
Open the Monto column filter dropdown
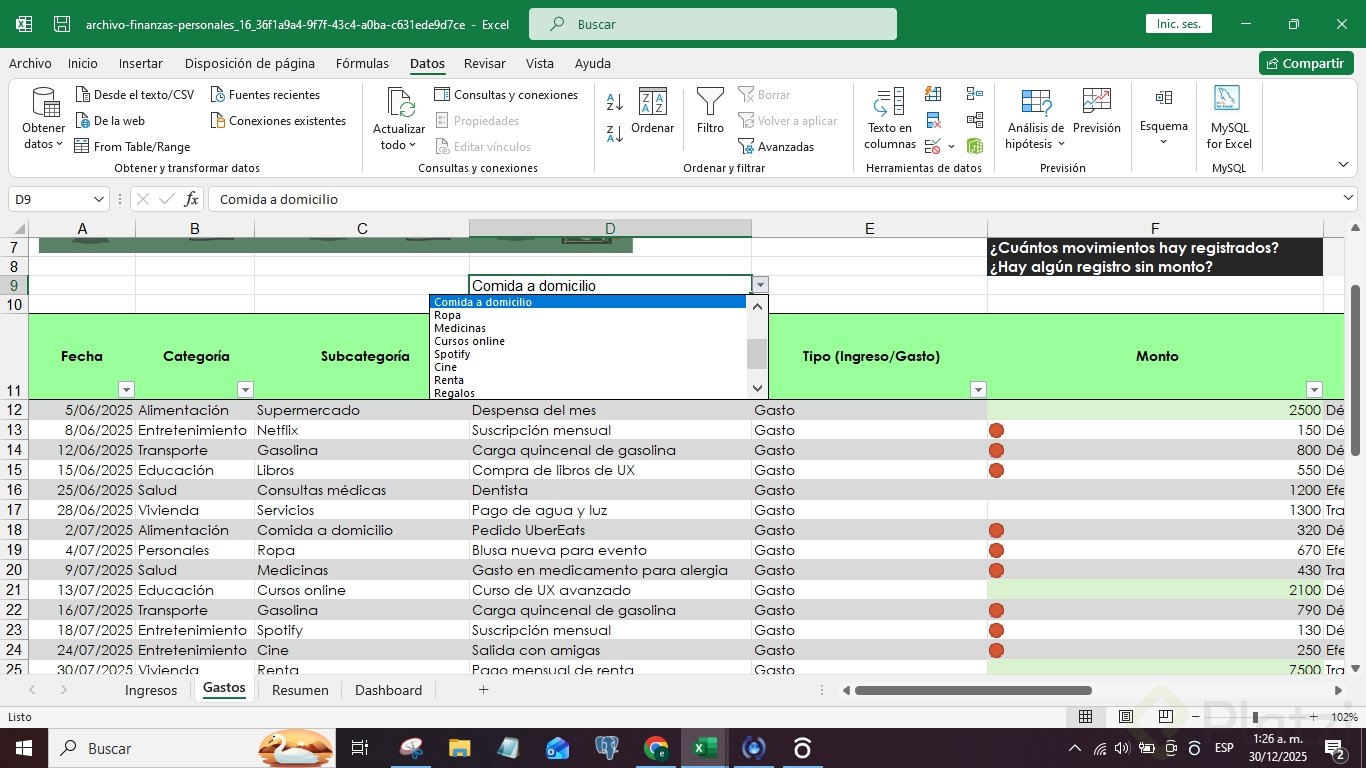point(1314,390)
